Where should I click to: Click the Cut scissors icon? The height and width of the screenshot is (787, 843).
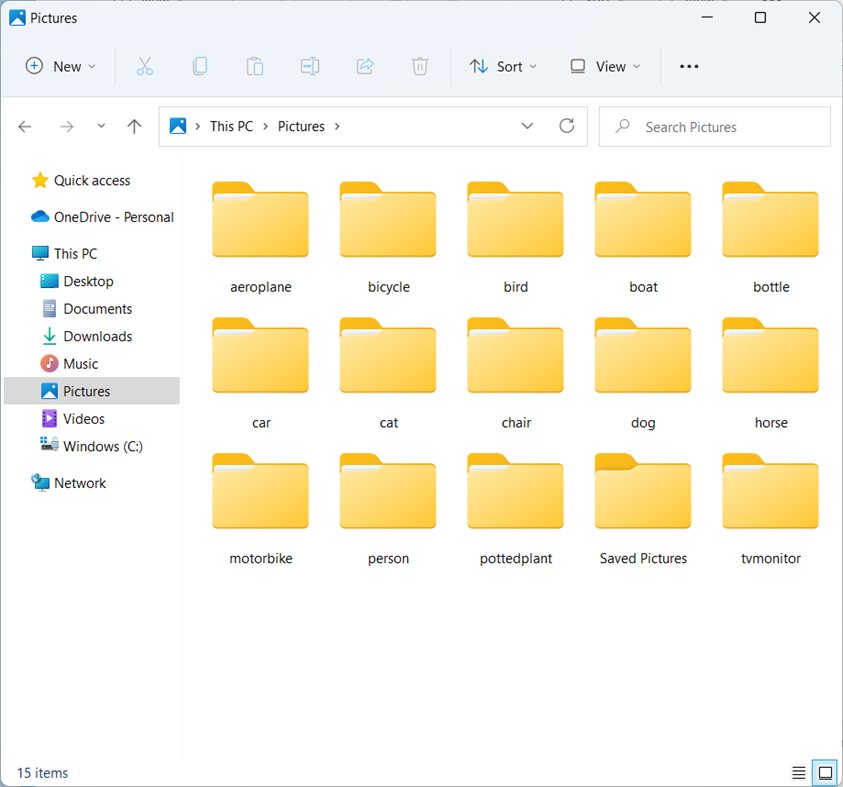(x=145, y=66)
